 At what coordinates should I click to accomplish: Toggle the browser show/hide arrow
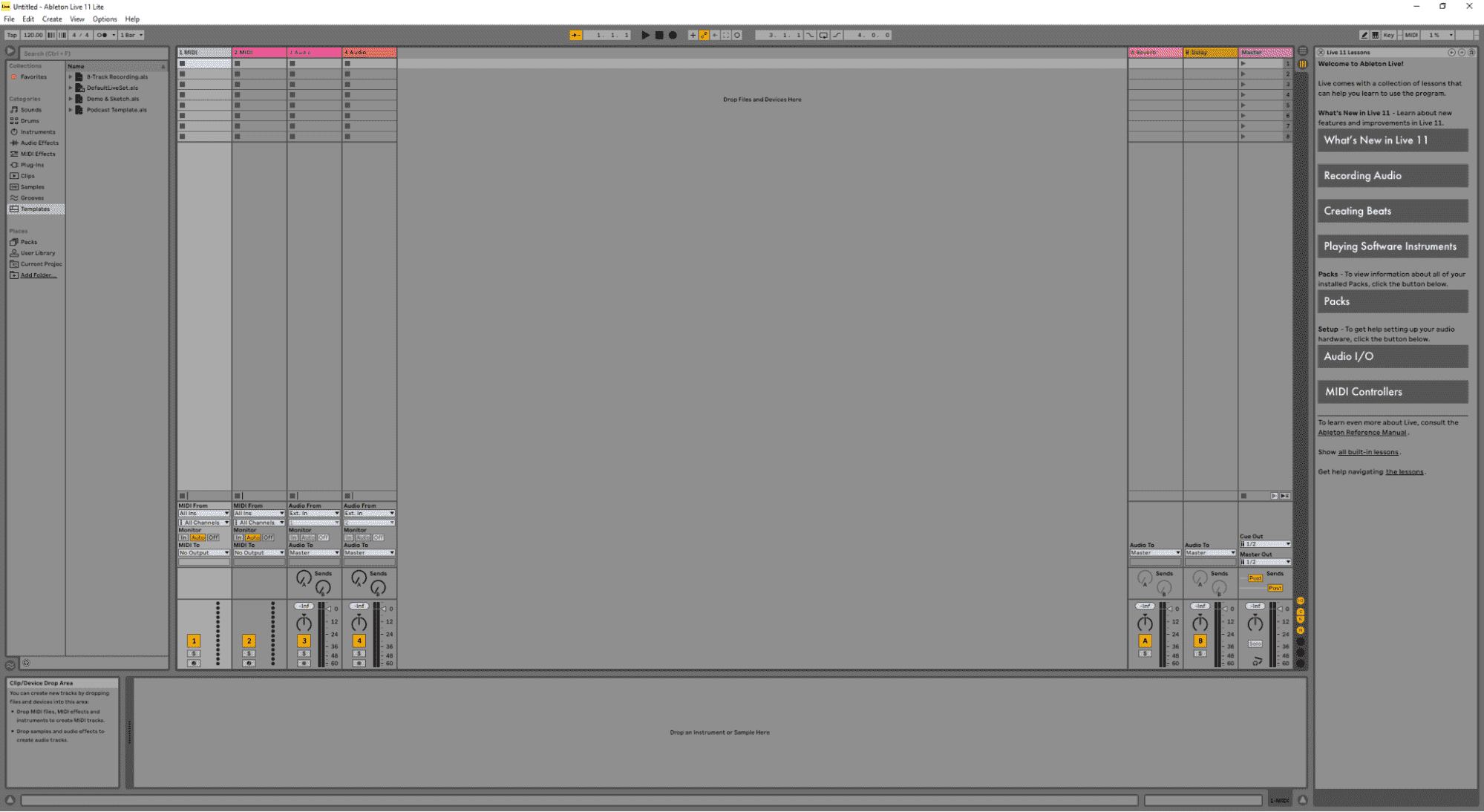pyautogui.click(x=10, y=52)
